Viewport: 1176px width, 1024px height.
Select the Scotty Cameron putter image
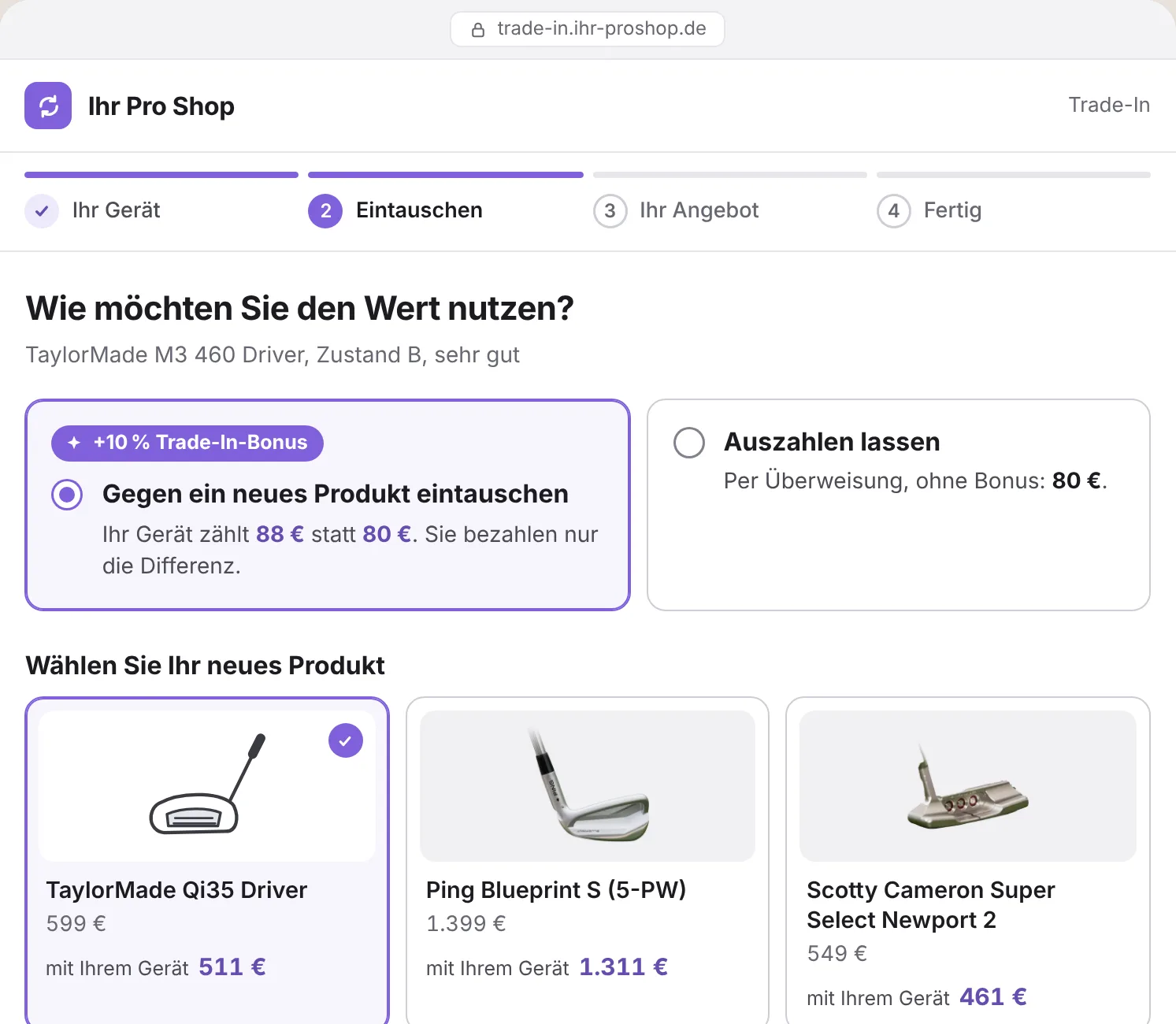[x=968, y=786]
